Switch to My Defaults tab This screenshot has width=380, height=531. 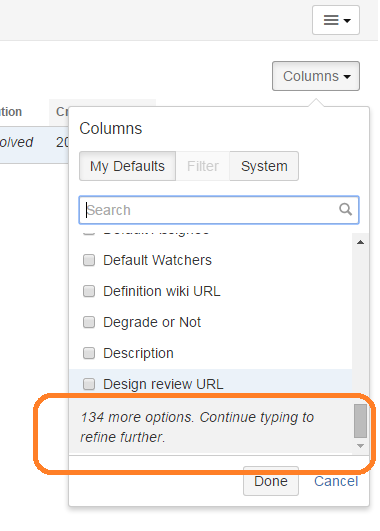127,166
